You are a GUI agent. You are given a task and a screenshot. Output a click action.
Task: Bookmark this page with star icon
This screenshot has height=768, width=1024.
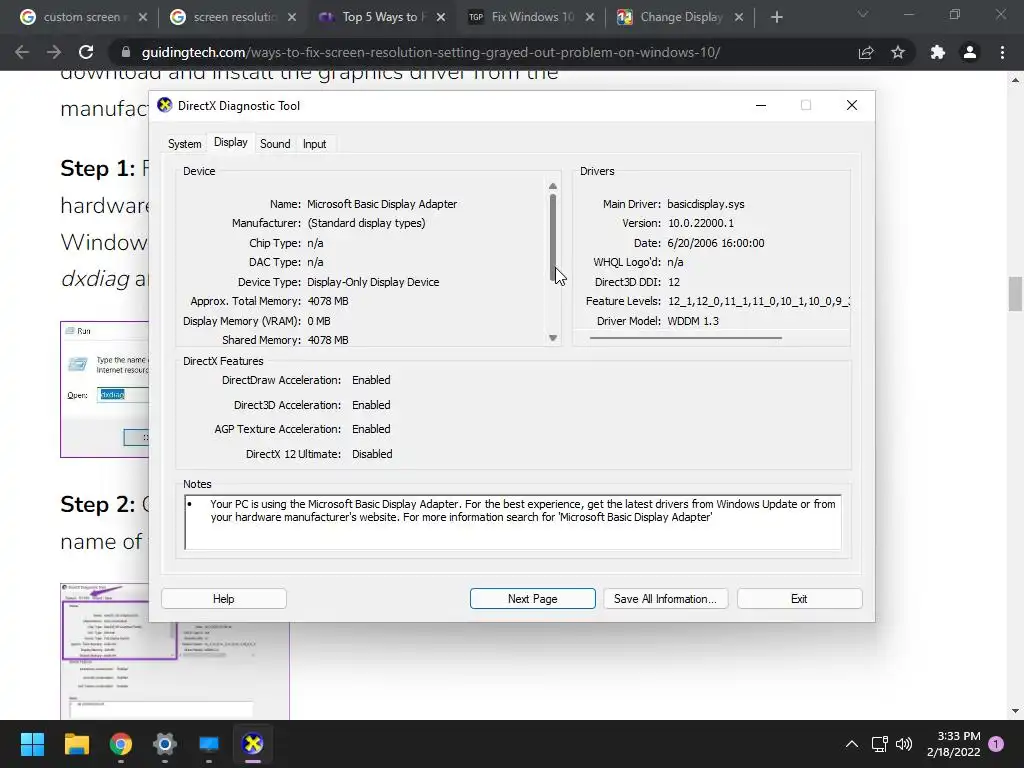tap(898, 52)
